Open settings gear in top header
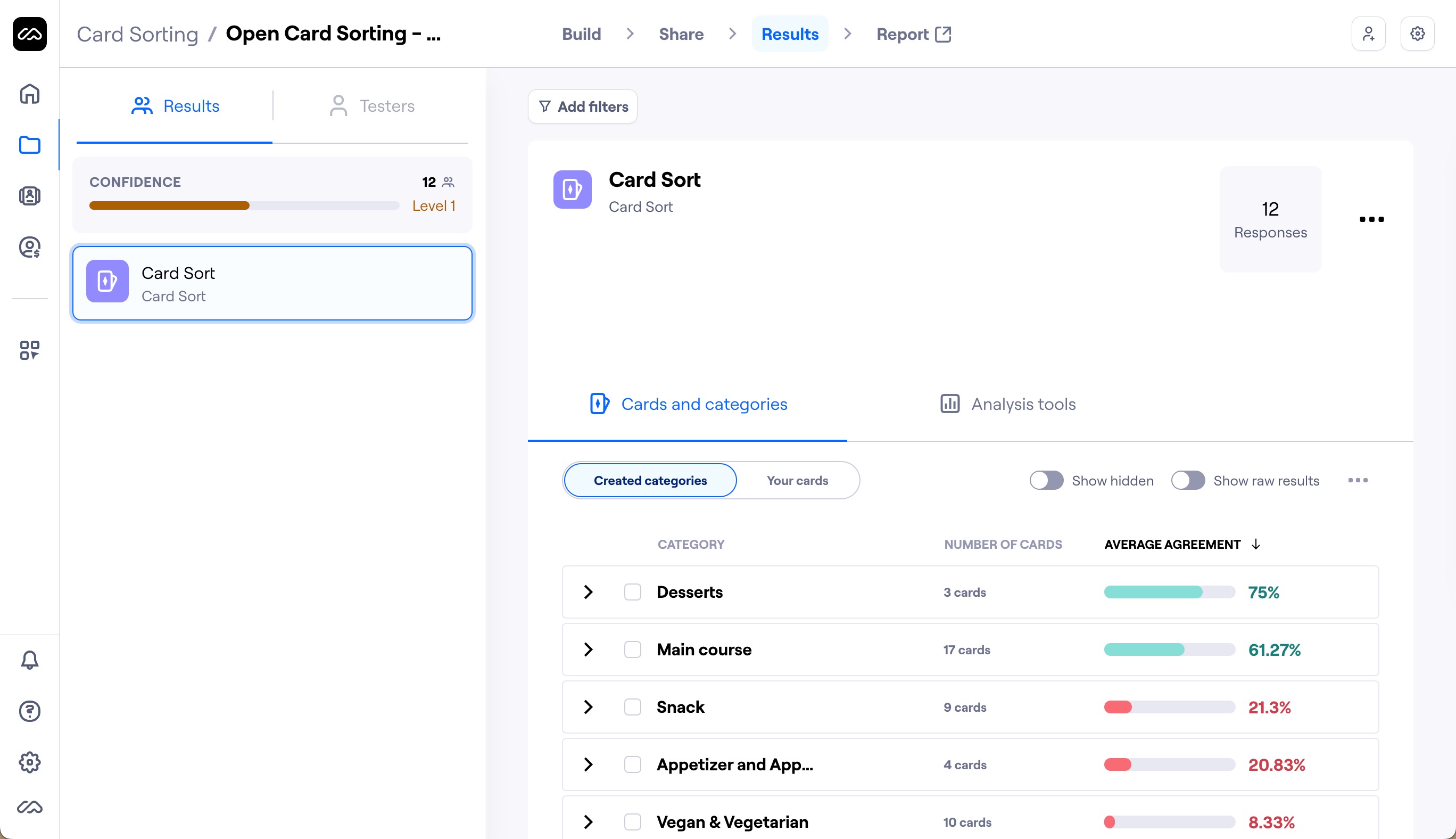 pyautogui.click(x=1417, y=34)
